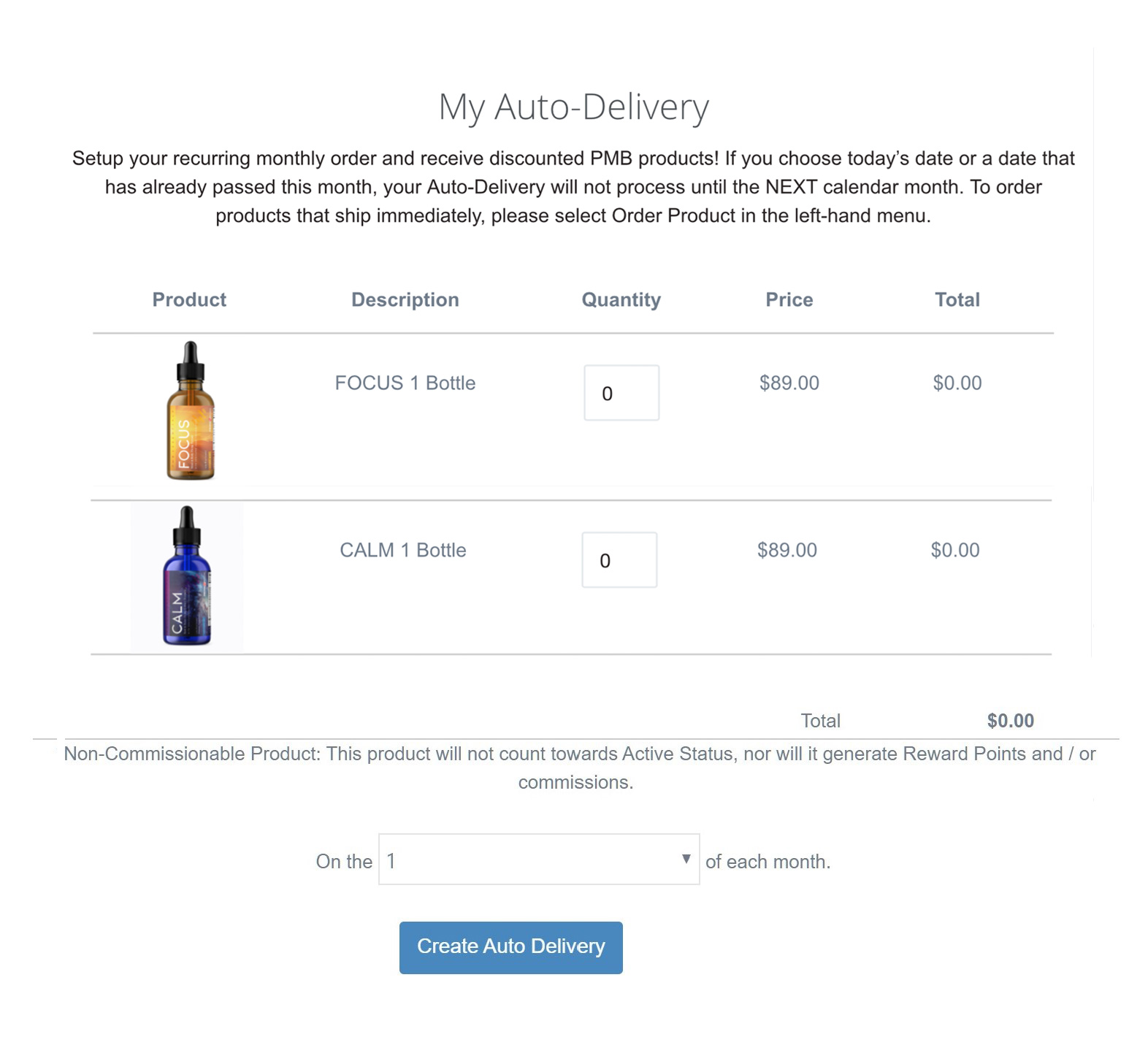This screenshot has width=1148, height=1037.
Task: Open the day-of-month dropdown
Action: tap(539, 860)
